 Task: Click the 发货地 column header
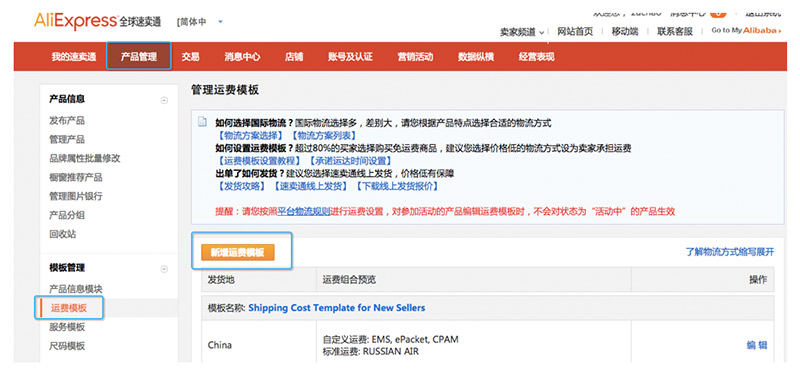click(x=221, y=280)
